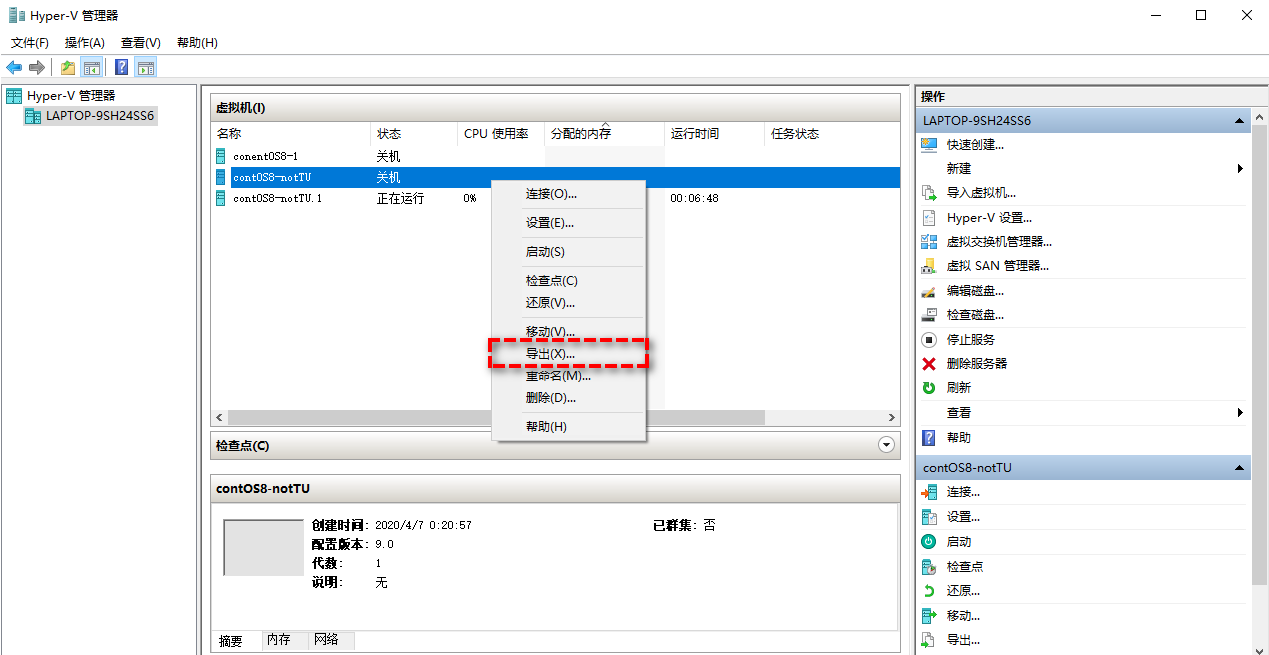Click Hyper-V 设置... link in actions
Viewport: 1269px width, 655px height.
click(989, 218)
